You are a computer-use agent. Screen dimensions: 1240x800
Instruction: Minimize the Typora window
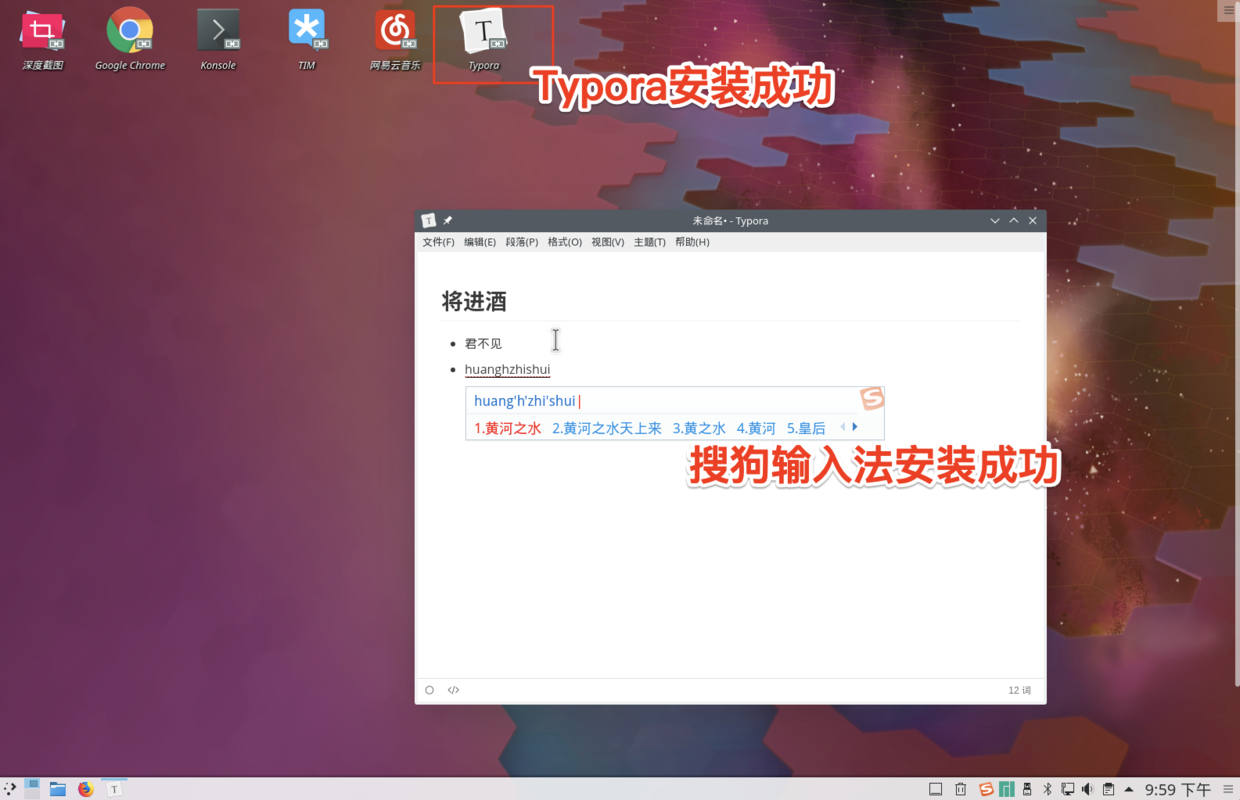(x=995, y=220)
